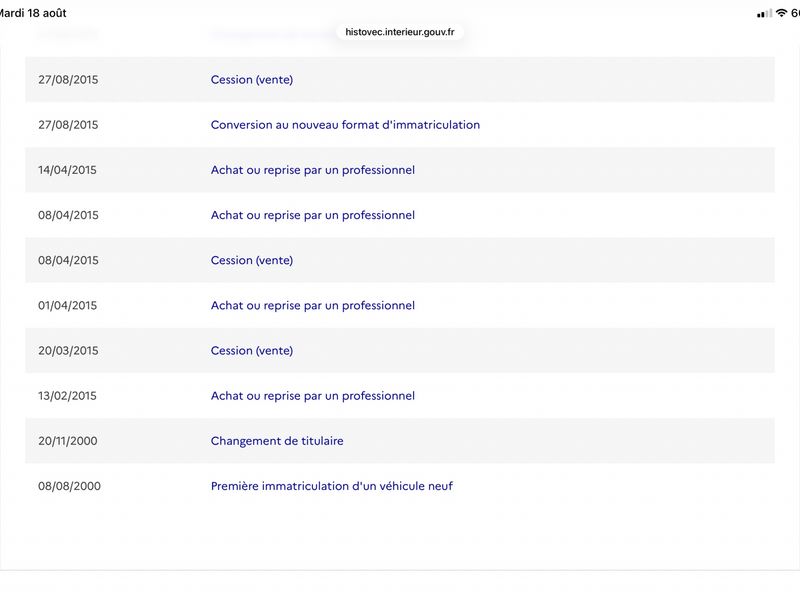This screenshot has width=800, height=600.
Task: Click the 14/04/2015 date cell
Action: (x=67, y=170)
